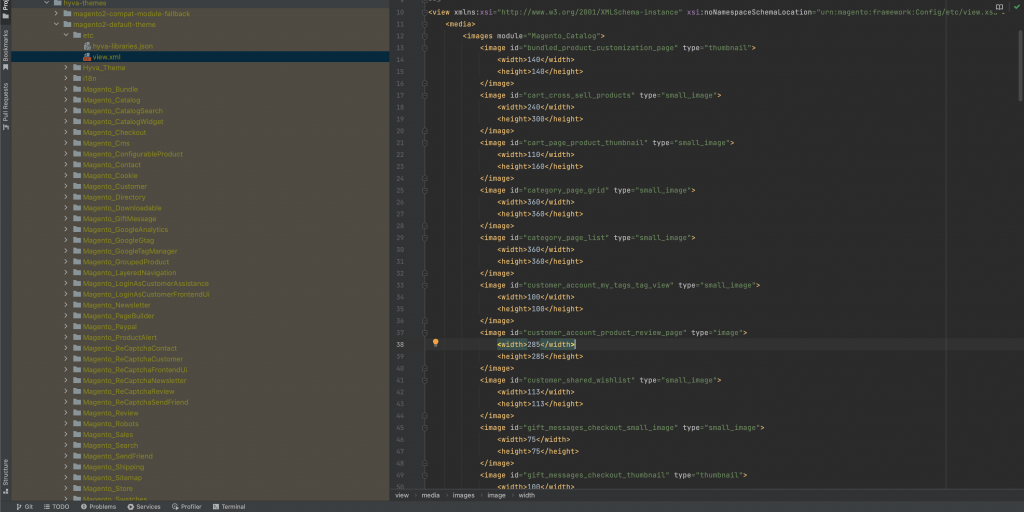
Task: Select Magento_ConfigurableProduct in the tree
Action: 133,154
